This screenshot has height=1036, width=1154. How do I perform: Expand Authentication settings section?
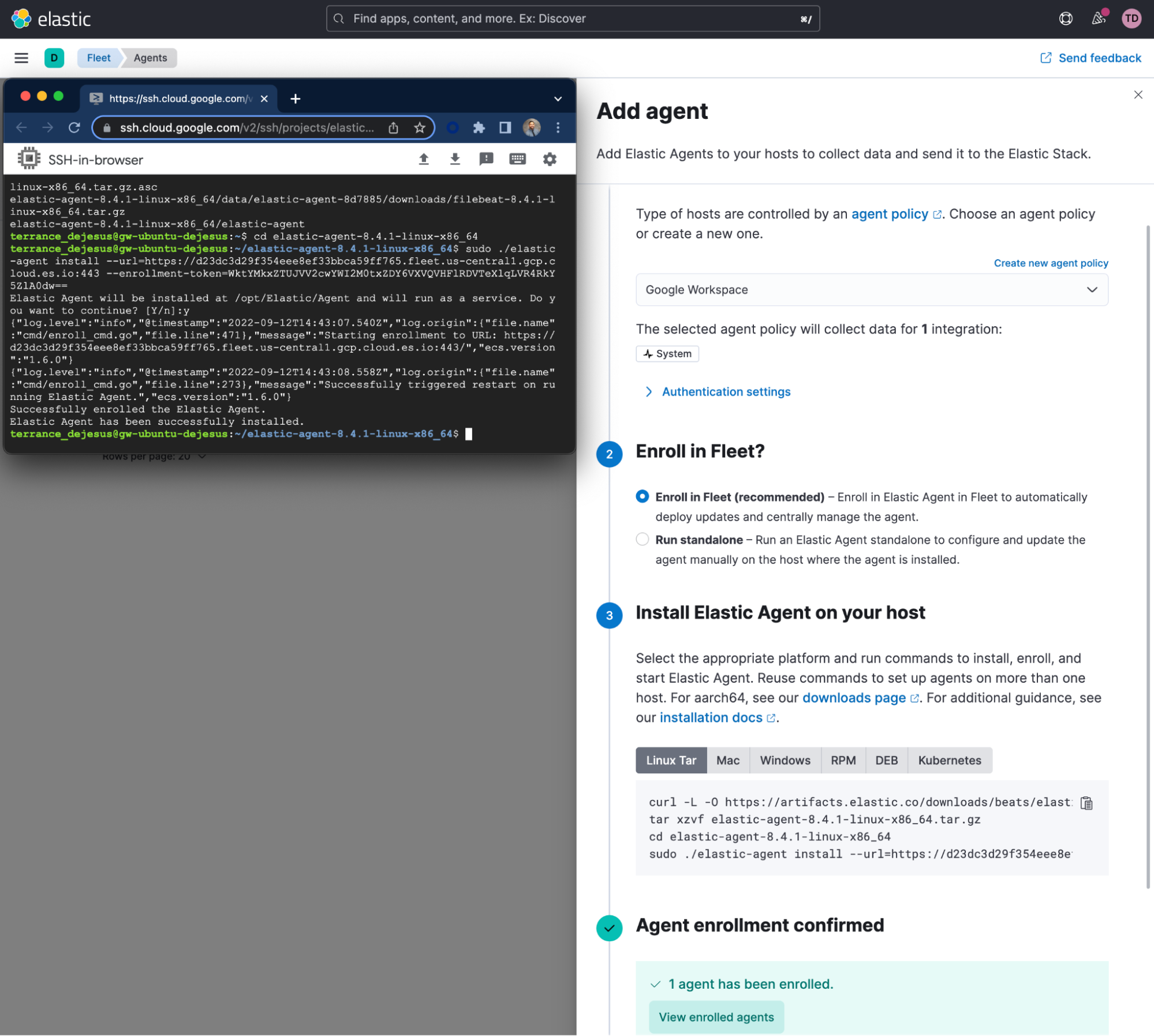coord(716,392)
